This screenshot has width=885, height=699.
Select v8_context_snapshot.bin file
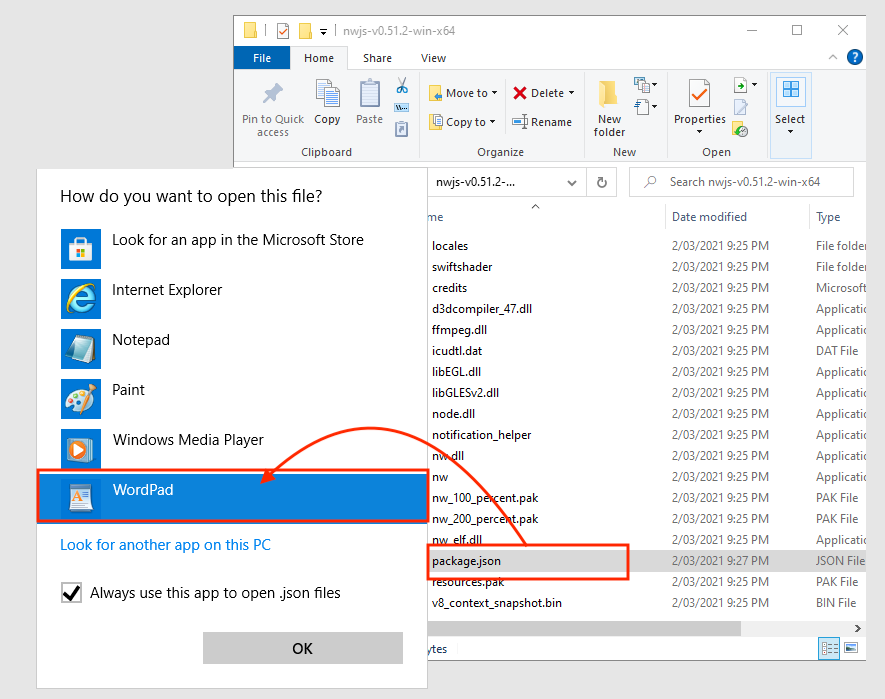point(497,603)
